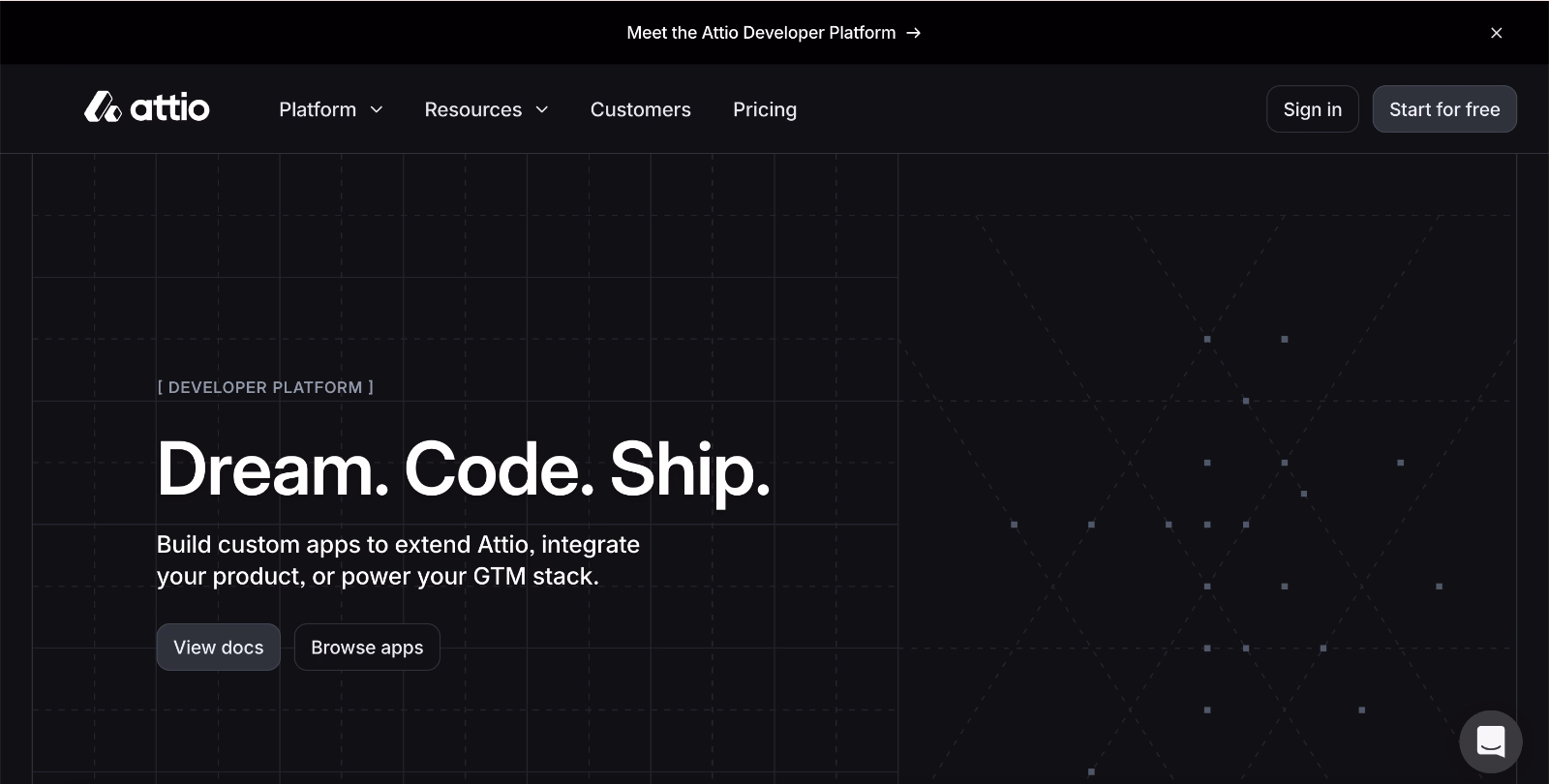Click the Sign in button
This screenshot has width=1549, height=784.
1312,109
